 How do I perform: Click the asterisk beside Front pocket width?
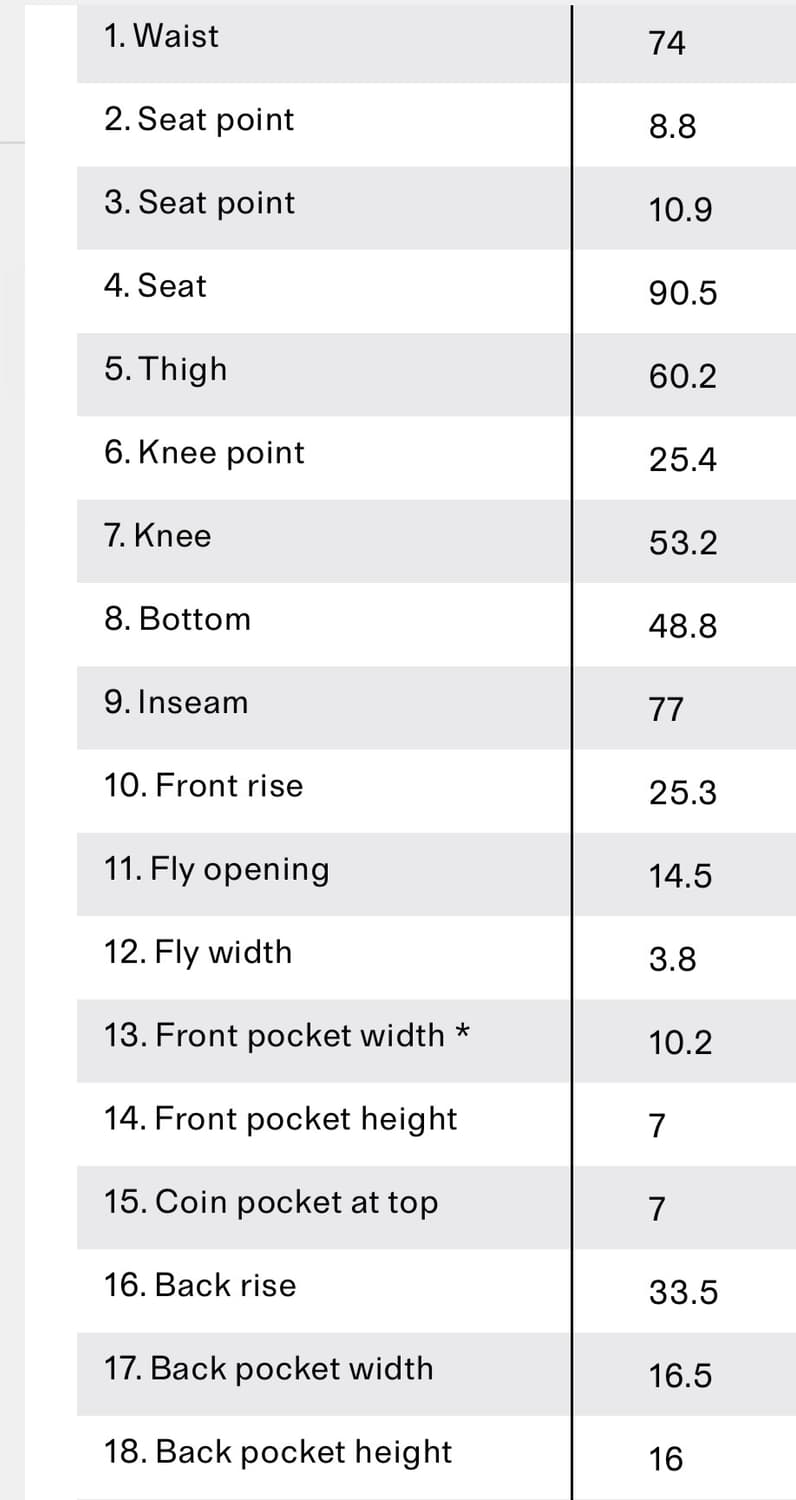click(463, 1031)
